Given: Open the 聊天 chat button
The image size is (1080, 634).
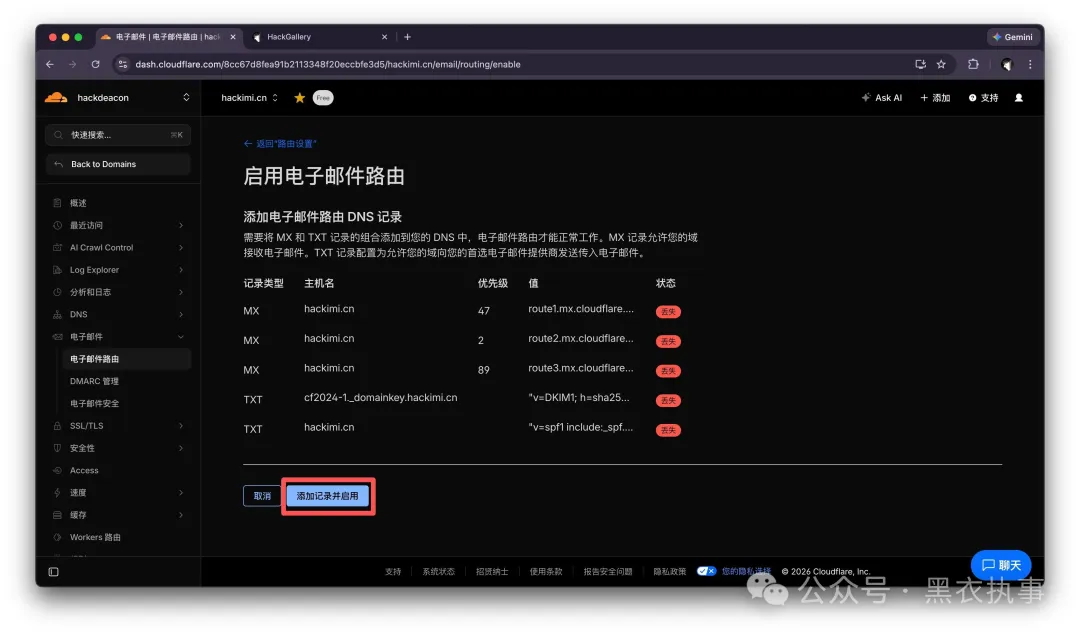Looking at the screenshot, I should click(x=1001, y=565).
